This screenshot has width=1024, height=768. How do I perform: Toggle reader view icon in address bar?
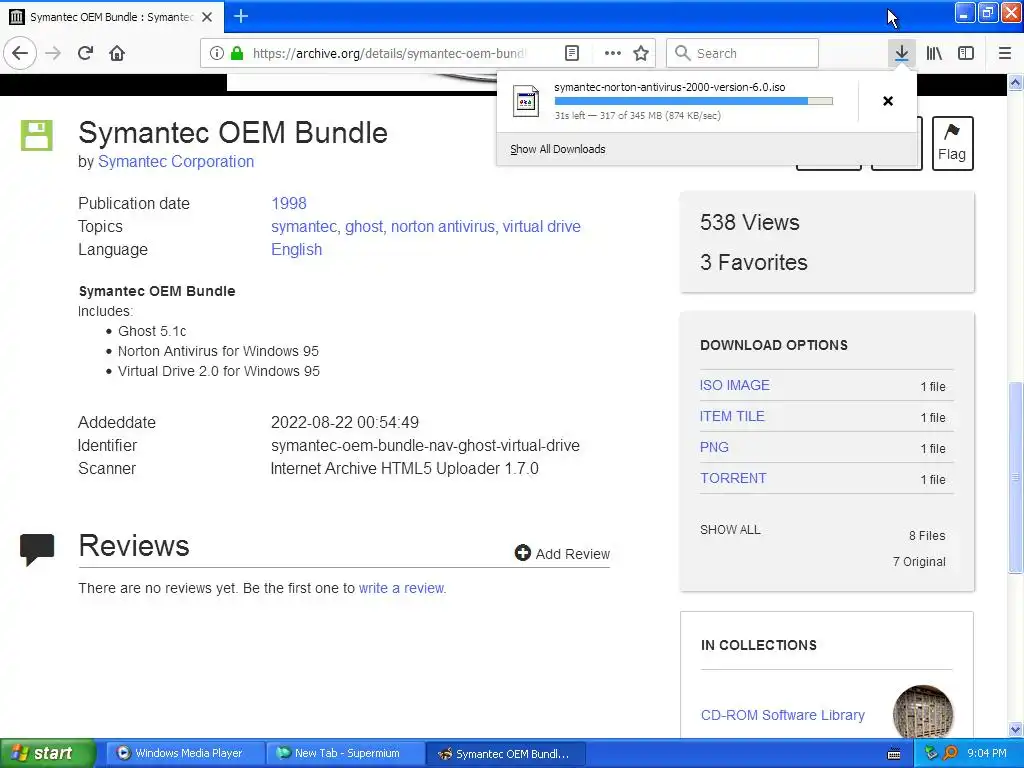pyautogui.click(x=571, y=53)
